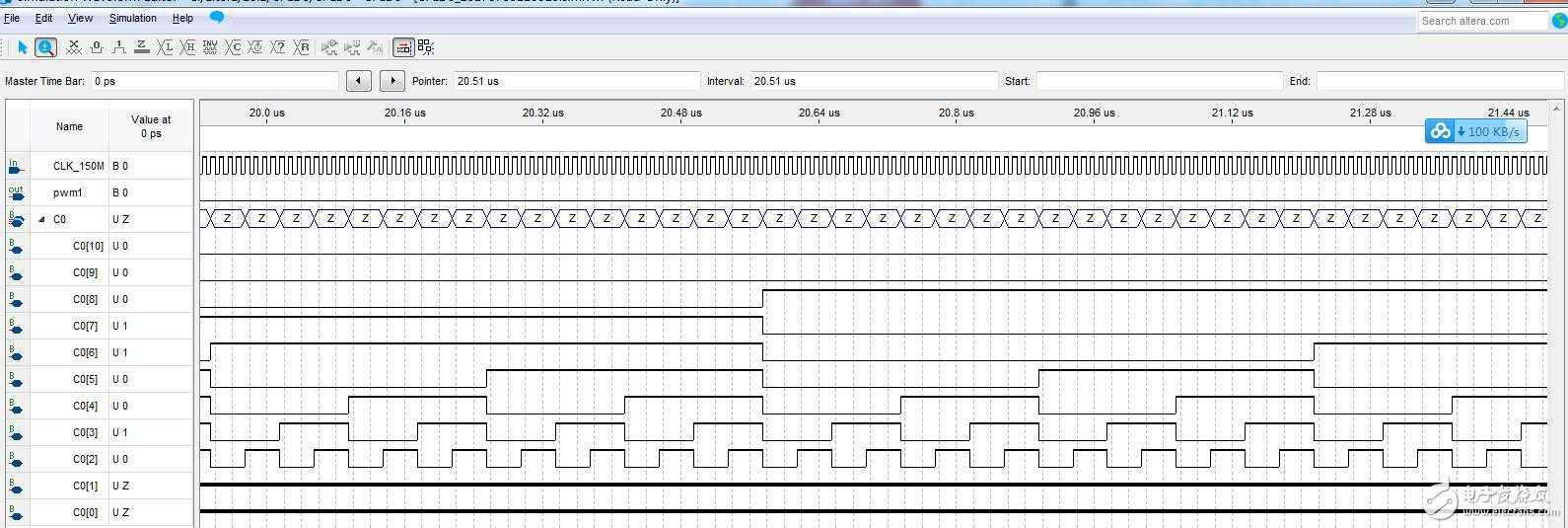Select signal C0[6]

(86, 352)
